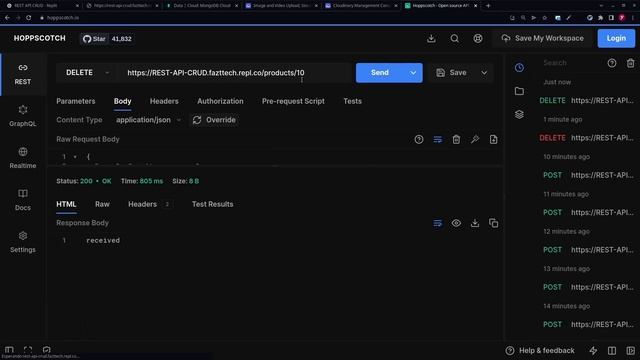This screenshot has width=640, height=360.
Task: Switch to the response Headers tab
Action: 149,204
